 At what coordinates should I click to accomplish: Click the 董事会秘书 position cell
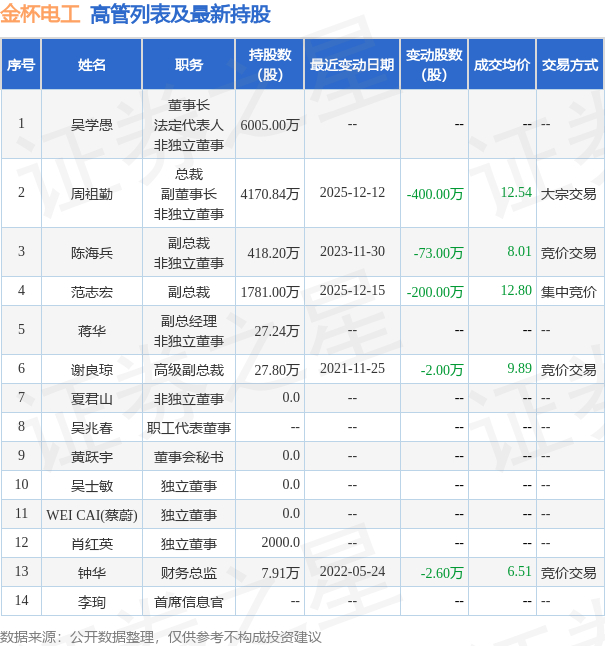pos(189,456)
